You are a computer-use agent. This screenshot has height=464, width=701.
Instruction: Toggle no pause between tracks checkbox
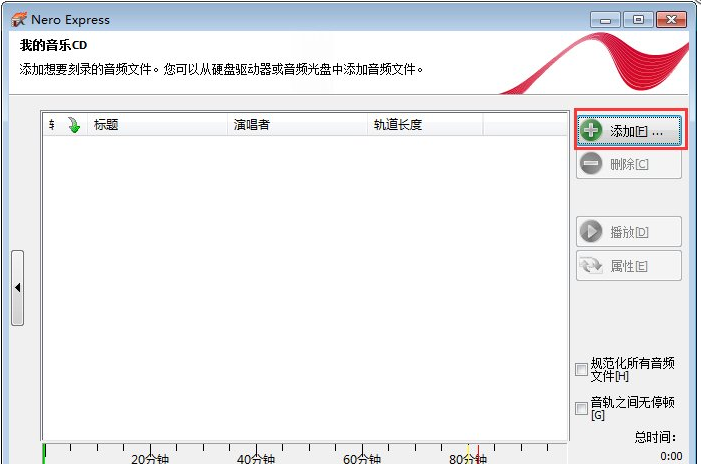(x=581, y=408)
